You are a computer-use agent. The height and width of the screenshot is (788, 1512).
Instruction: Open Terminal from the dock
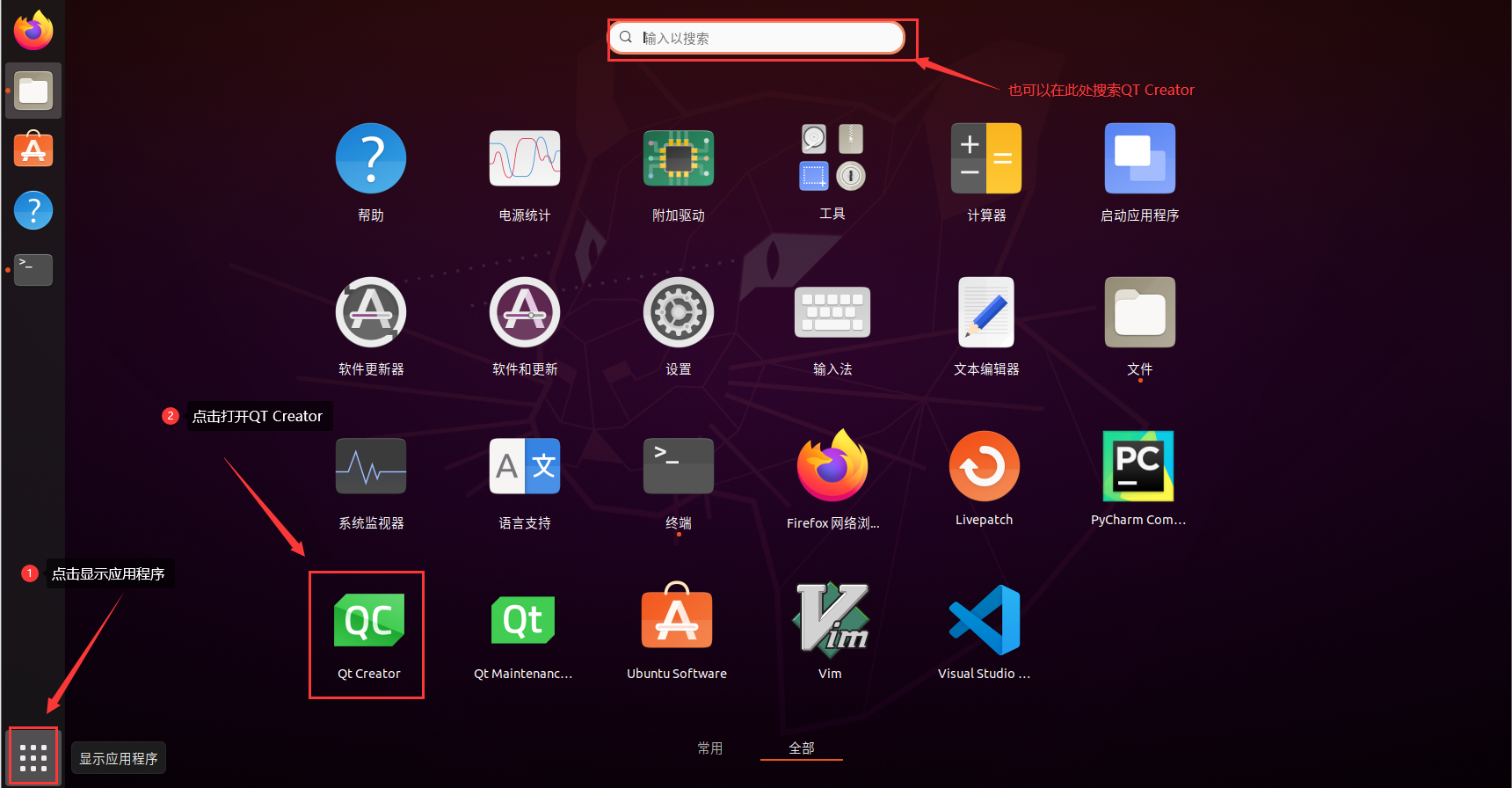pos(33,270)
